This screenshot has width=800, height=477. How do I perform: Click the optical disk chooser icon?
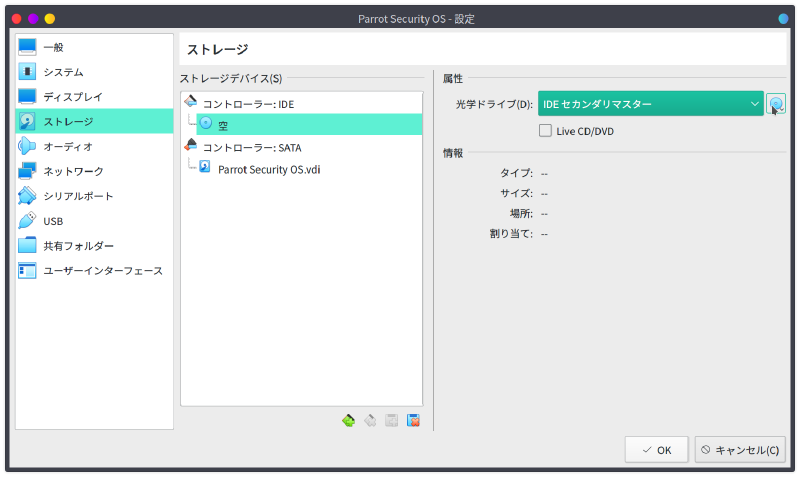776,104
